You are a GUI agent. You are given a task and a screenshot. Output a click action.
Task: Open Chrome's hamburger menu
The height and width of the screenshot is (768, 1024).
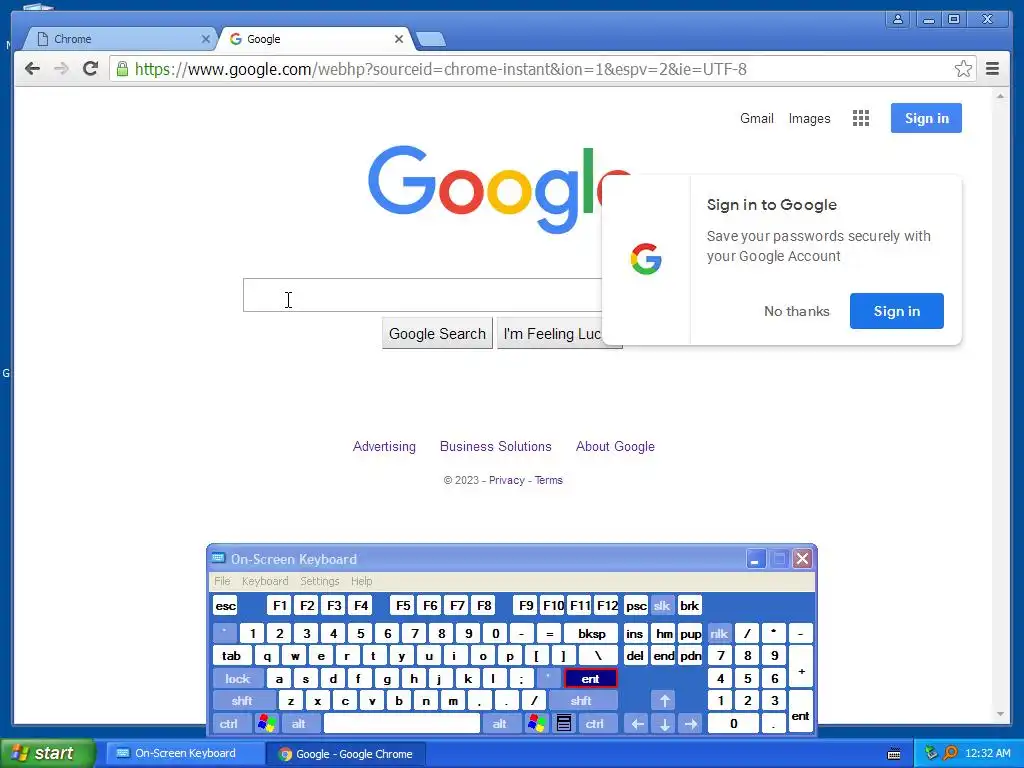992,69
